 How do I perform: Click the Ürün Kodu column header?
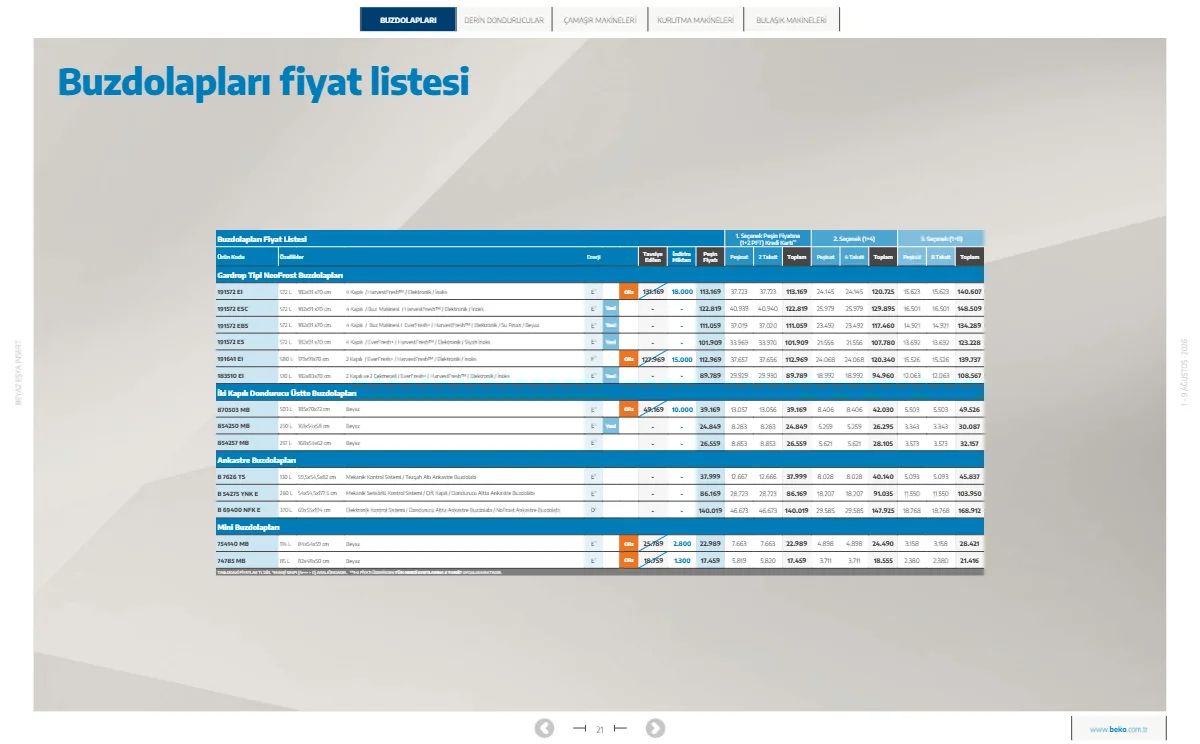tap(231, 257)
